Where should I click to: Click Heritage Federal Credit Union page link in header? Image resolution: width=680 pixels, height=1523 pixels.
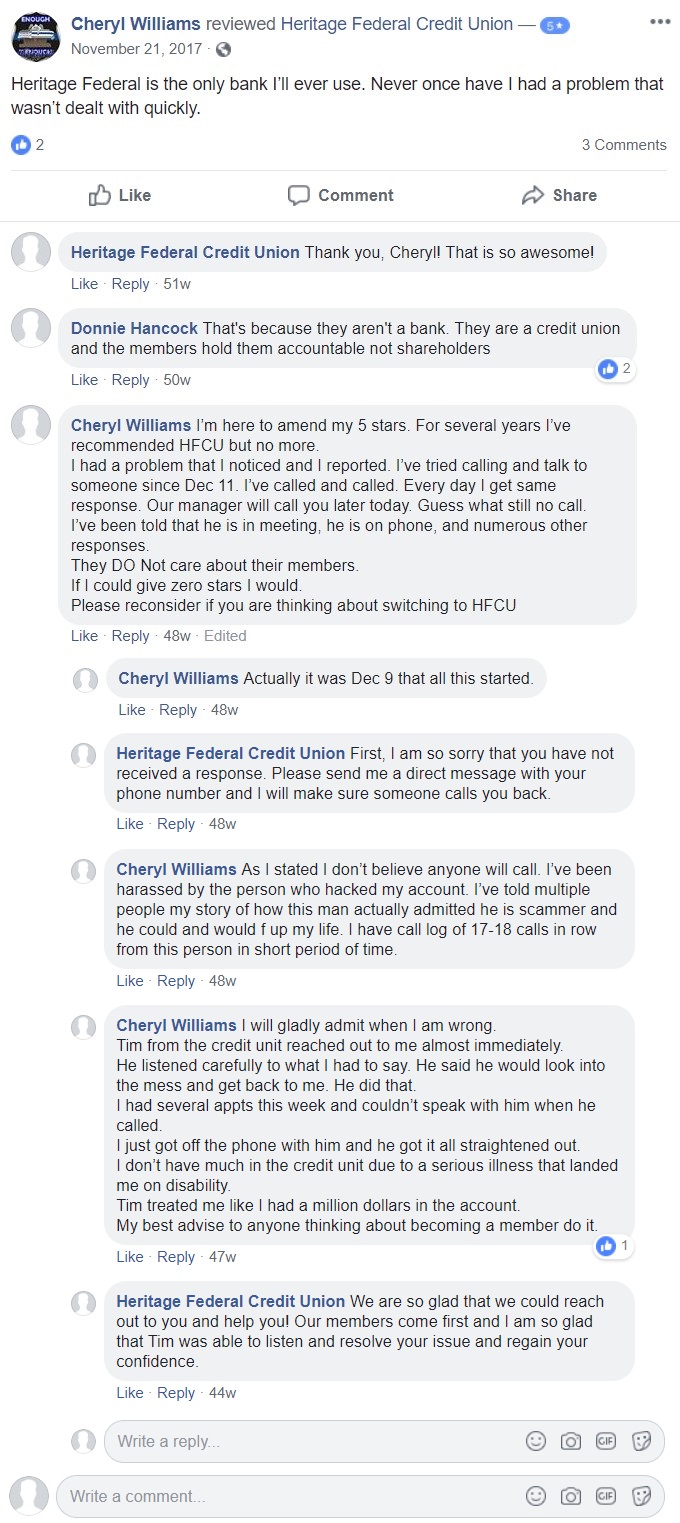[x=397, y=23]
